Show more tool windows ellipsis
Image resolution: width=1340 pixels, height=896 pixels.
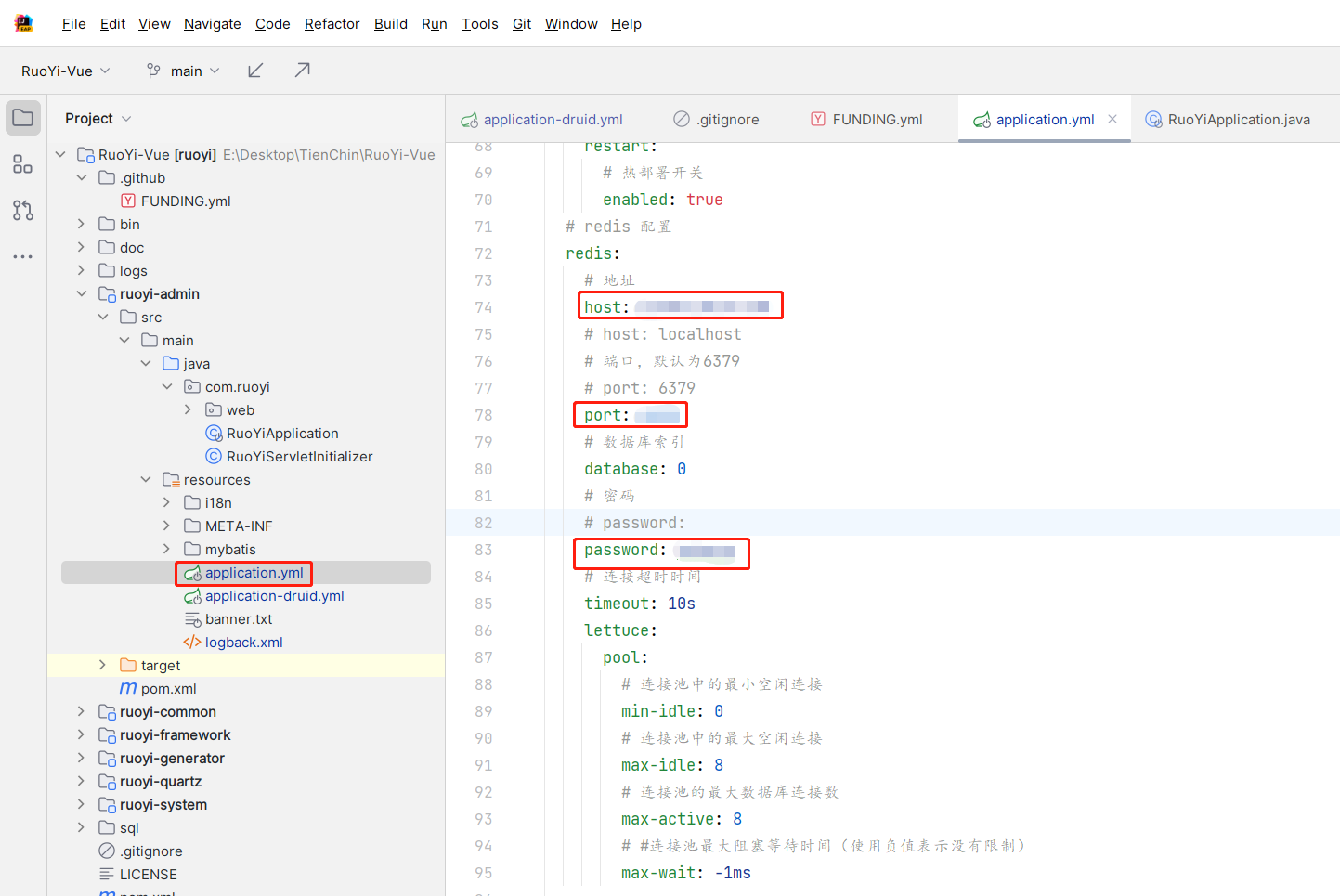pyautogui.click(x=23, y=256)
